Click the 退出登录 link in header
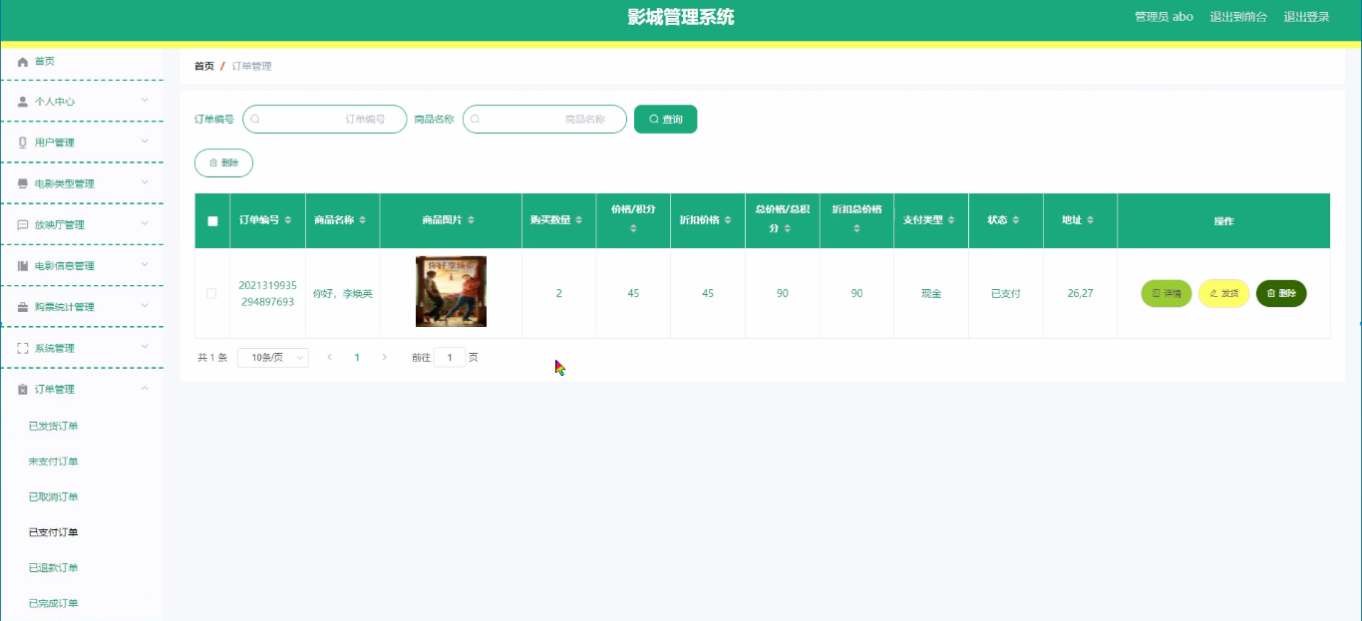1362x621 pixels. 1306,17
